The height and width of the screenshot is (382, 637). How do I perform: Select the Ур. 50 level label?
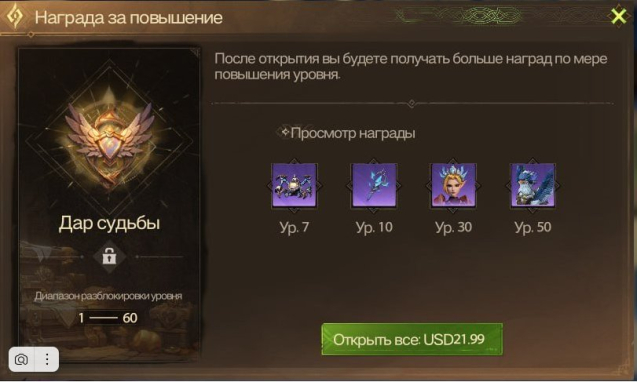tap(533, 227)
